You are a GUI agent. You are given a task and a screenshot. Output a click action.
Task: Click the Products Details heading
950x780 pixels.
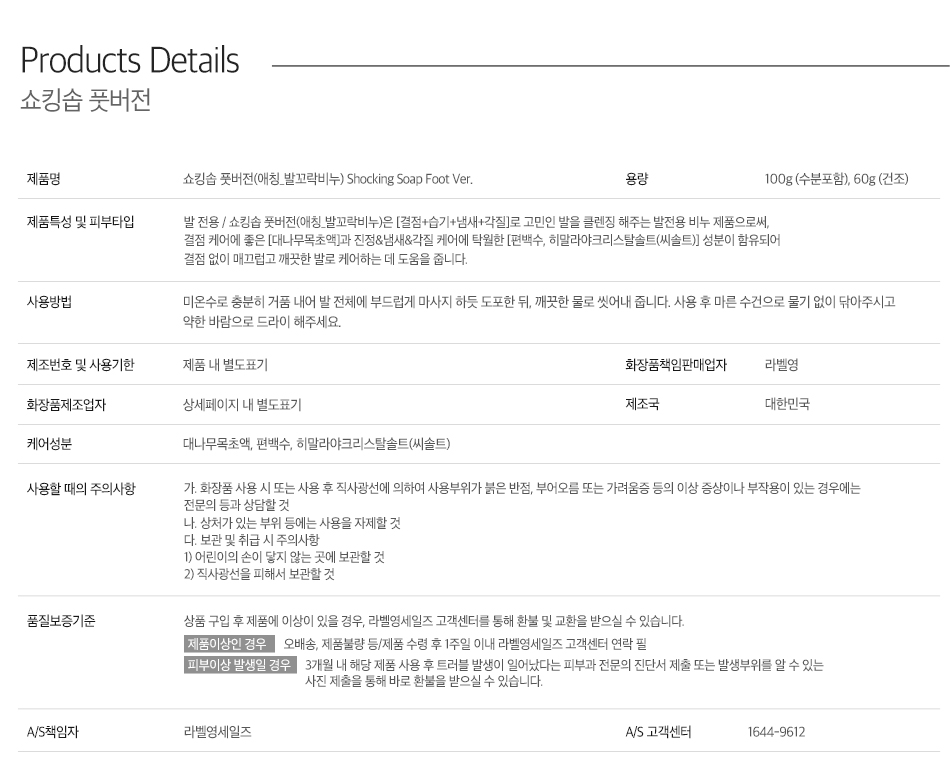130,61
